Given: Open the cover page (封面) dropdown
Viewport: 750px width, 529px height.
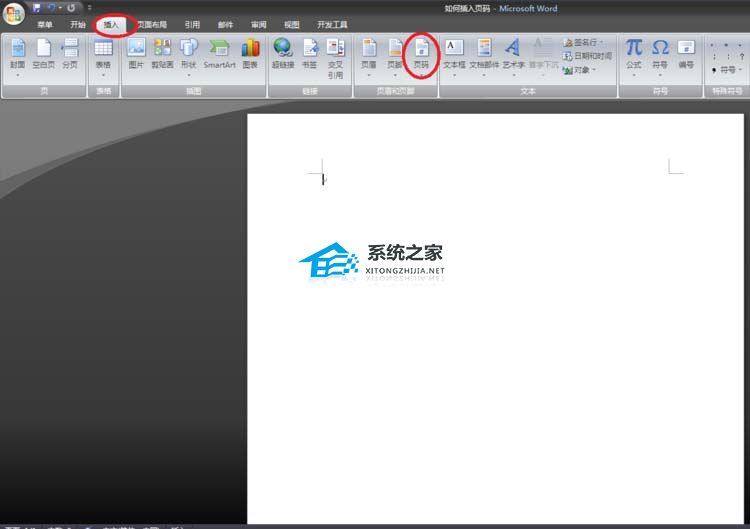Looking at the screenshot, I should point(17,55).
